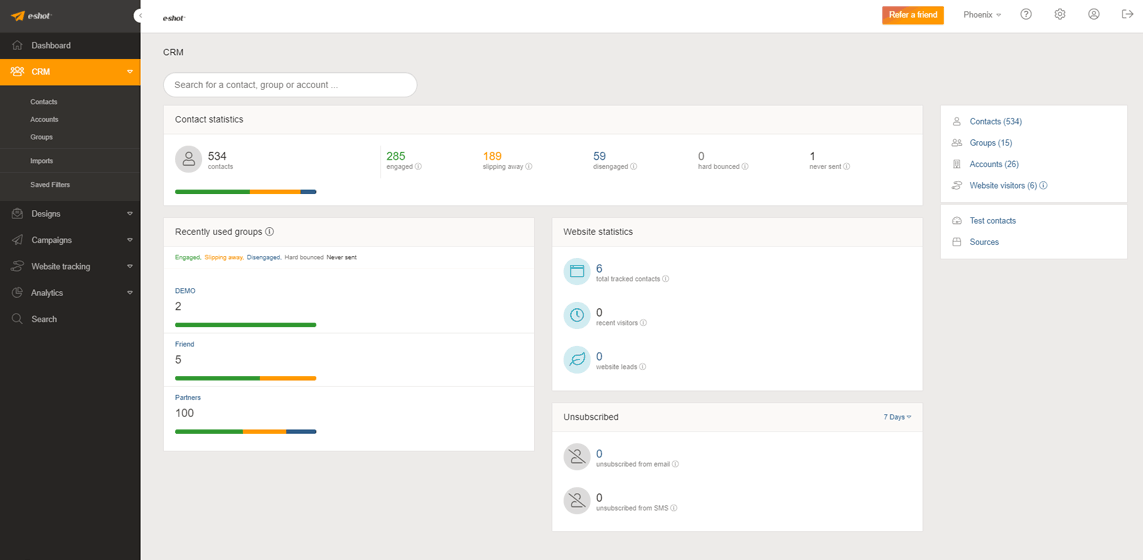
Task: Open Dashboard from the sidebar
Action: pyautogui.click(x=51, y=46)
